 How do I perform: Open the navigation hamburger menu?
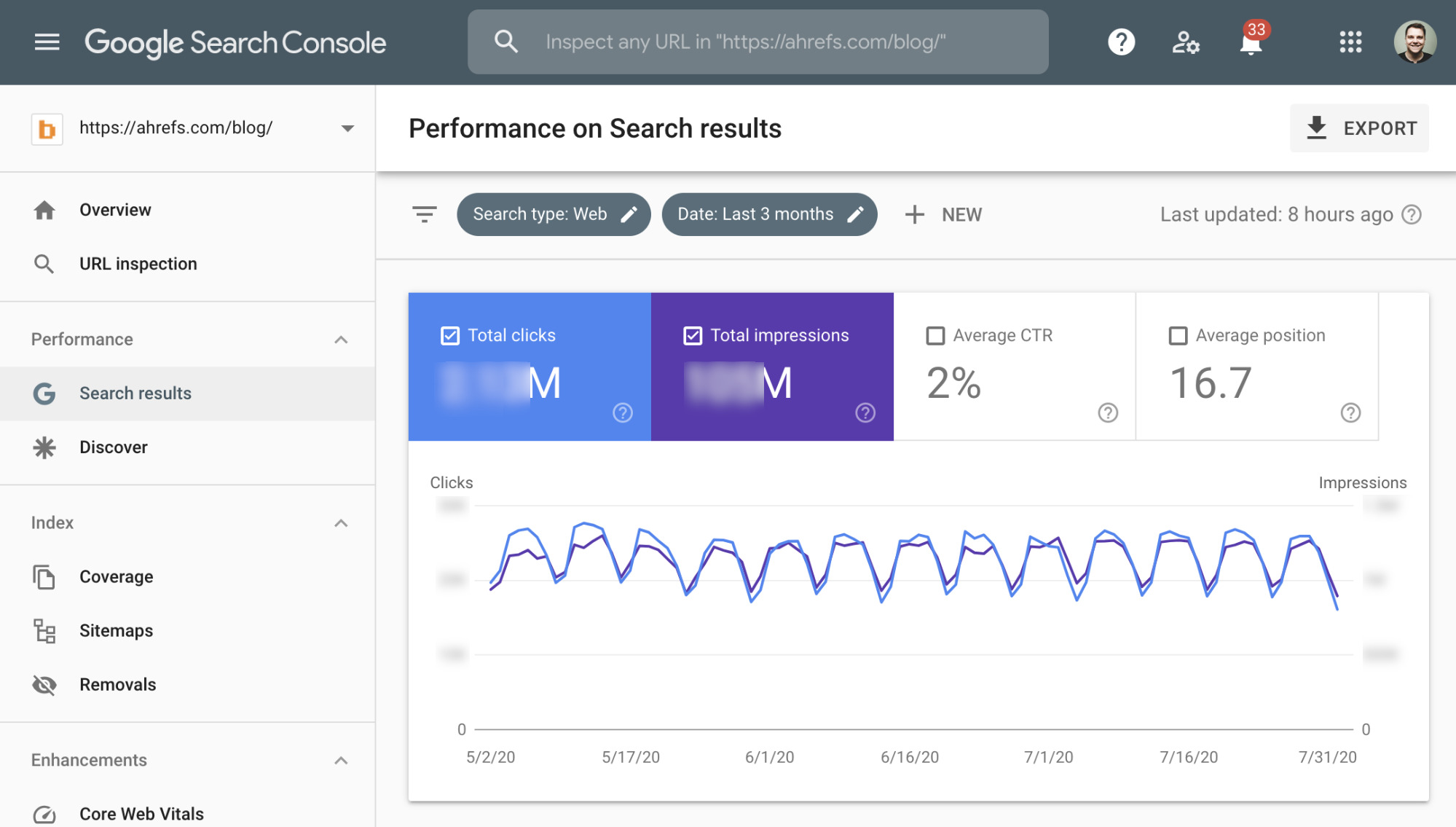(47, 42)
